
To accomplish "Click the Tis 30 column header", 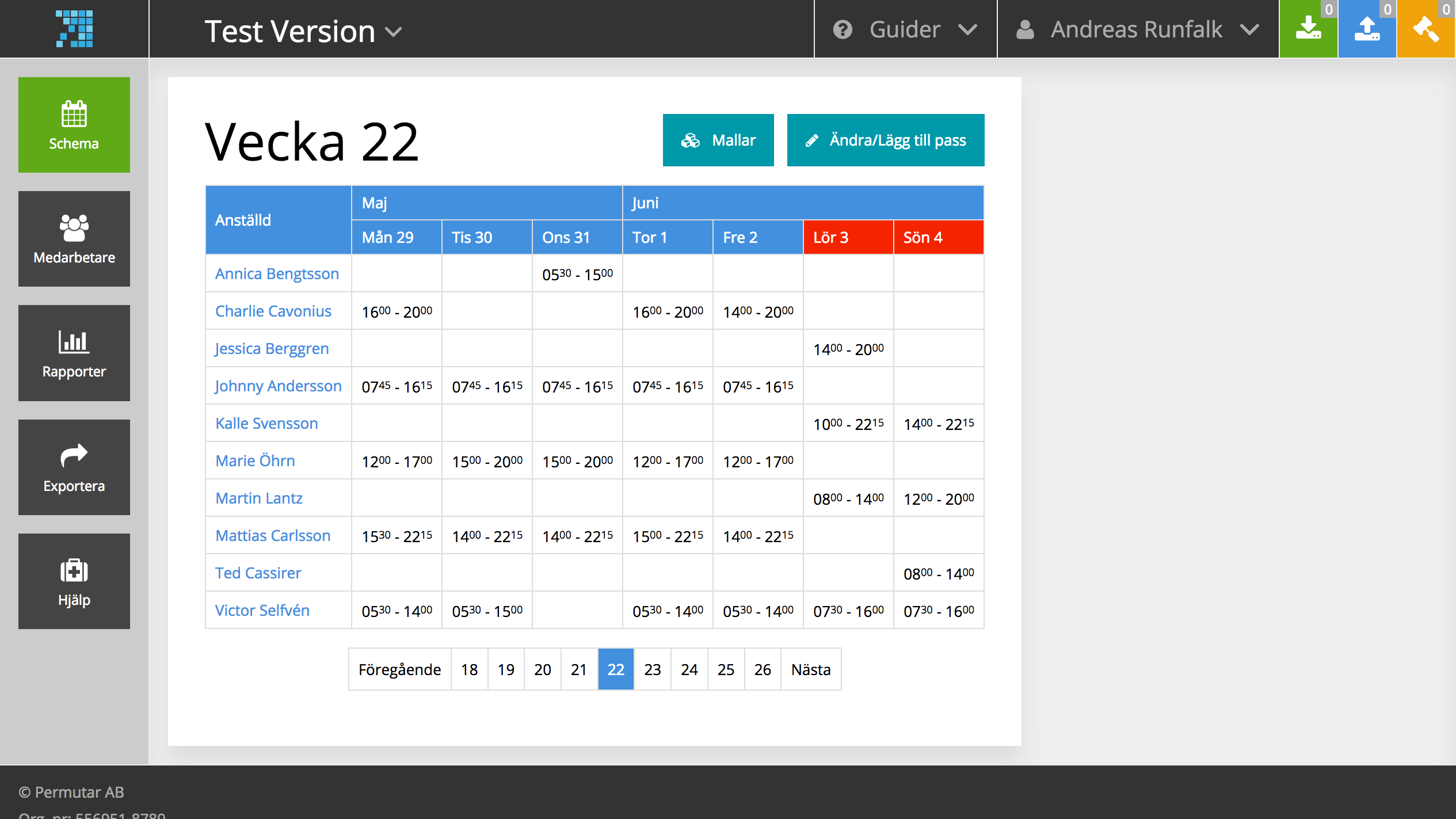I will tap(487, 237).
